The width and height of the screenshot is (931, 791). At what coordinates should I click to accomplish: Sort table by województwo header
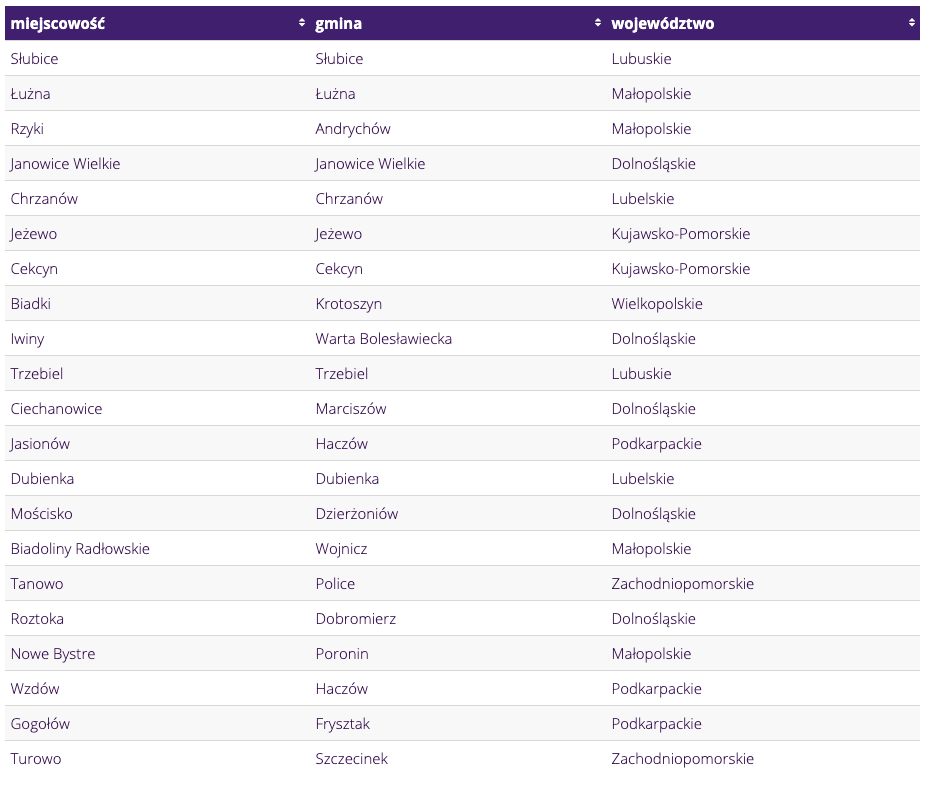(663, 23)
